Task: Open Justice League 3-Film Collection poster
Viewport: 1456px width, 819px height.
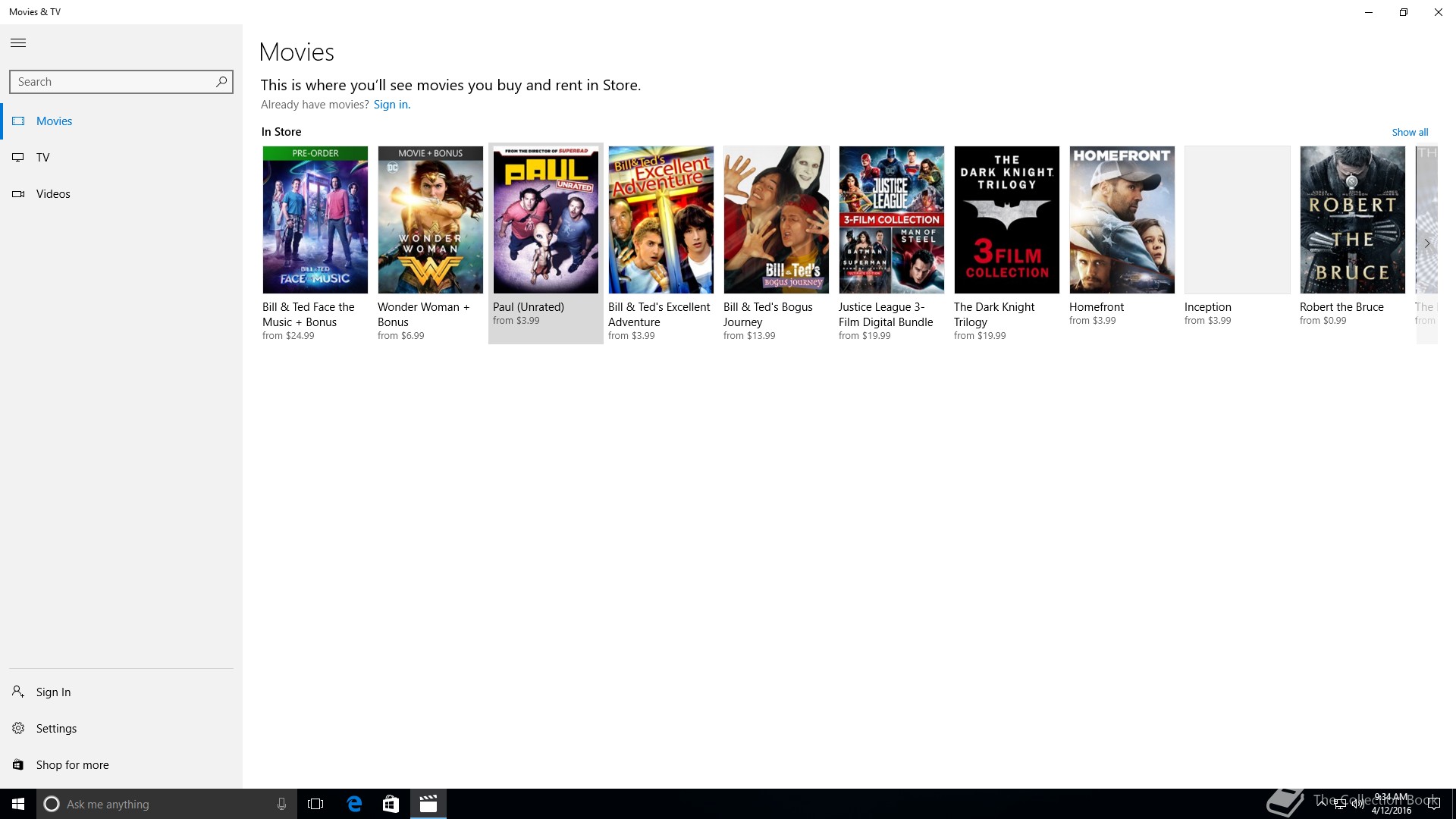Action: [892, 220]
